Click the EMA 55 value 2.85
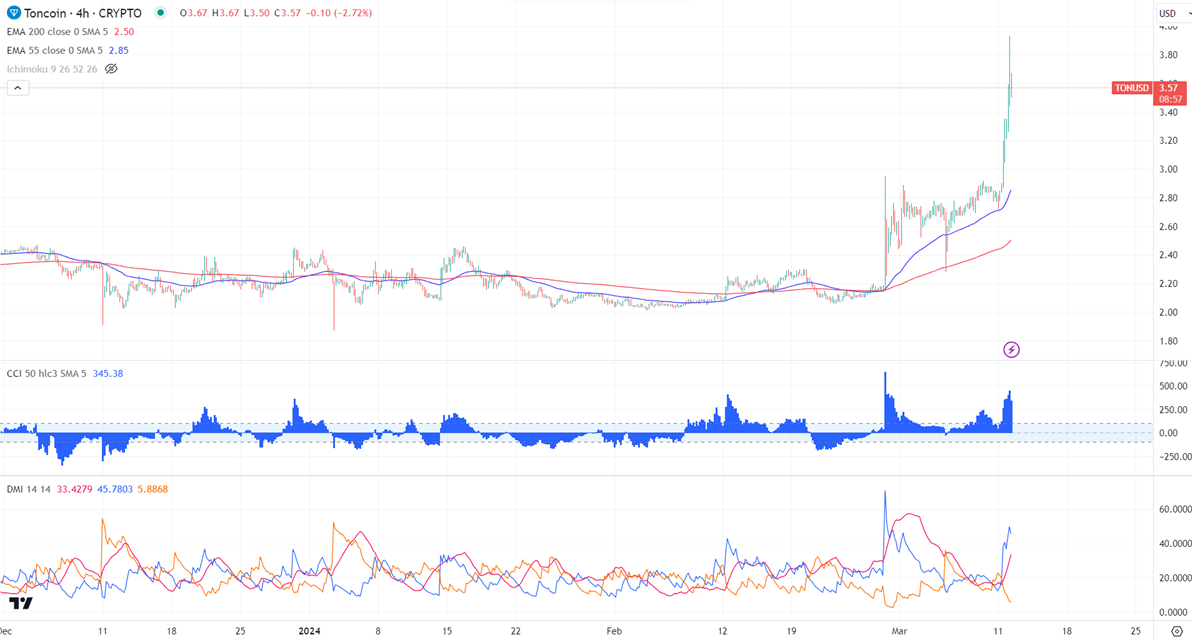The width and height of the screenshot is (1192, 640). [119, 50]
